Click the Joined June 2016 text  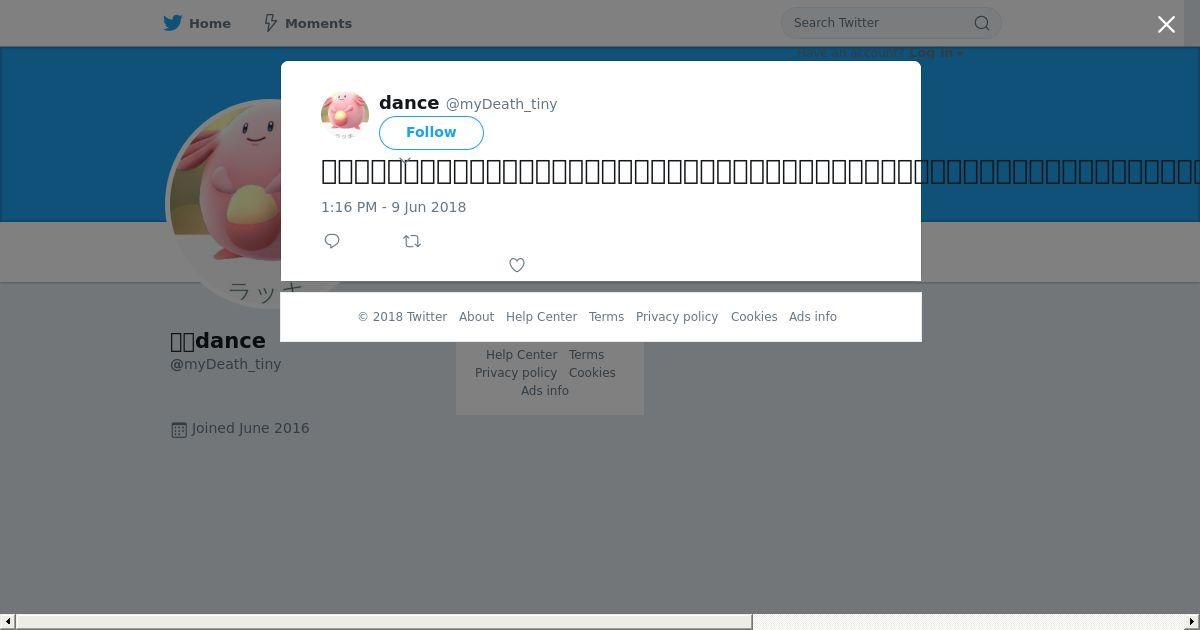pos(251,428)
